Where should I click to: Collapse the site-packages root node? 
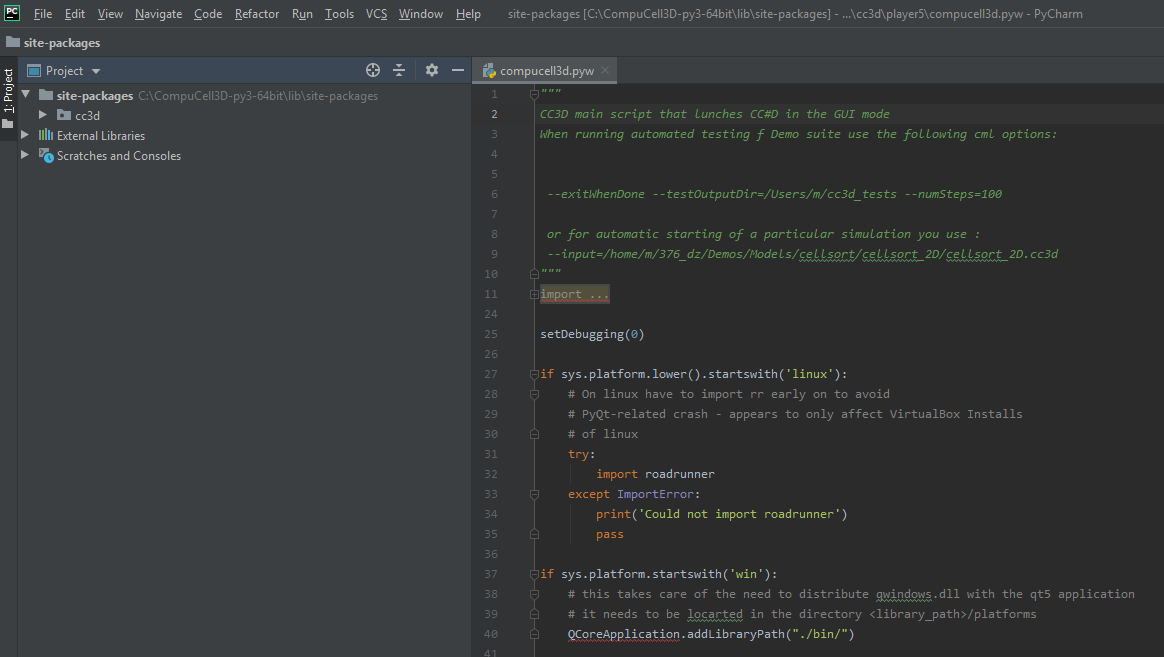(26, 95)
